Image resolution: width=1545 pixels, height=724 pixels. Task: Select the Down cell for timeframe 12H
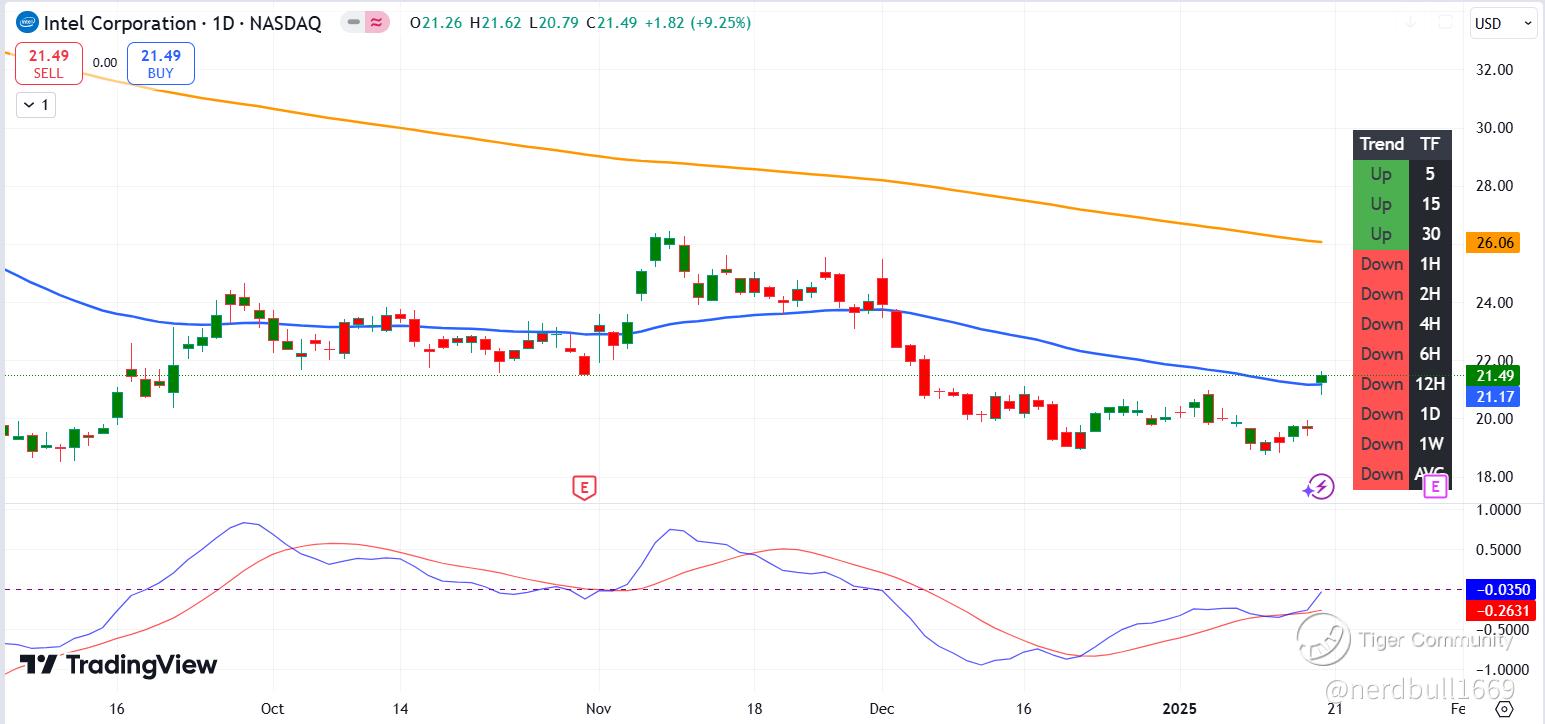pos(1381,384)
